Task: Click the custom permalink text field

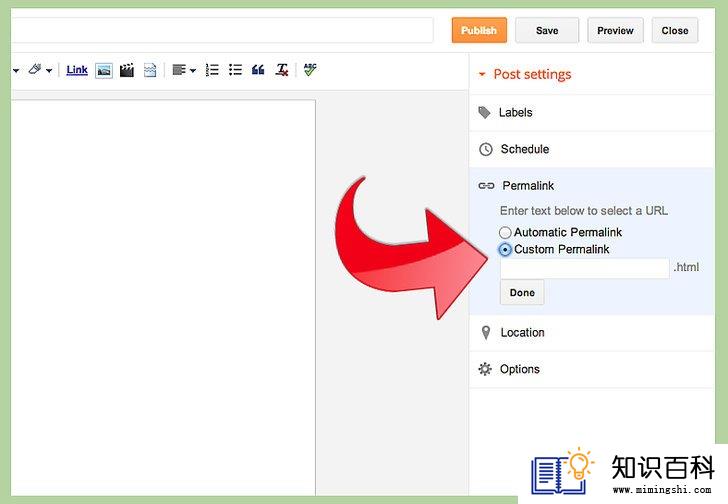Action: tap(585, 268)
